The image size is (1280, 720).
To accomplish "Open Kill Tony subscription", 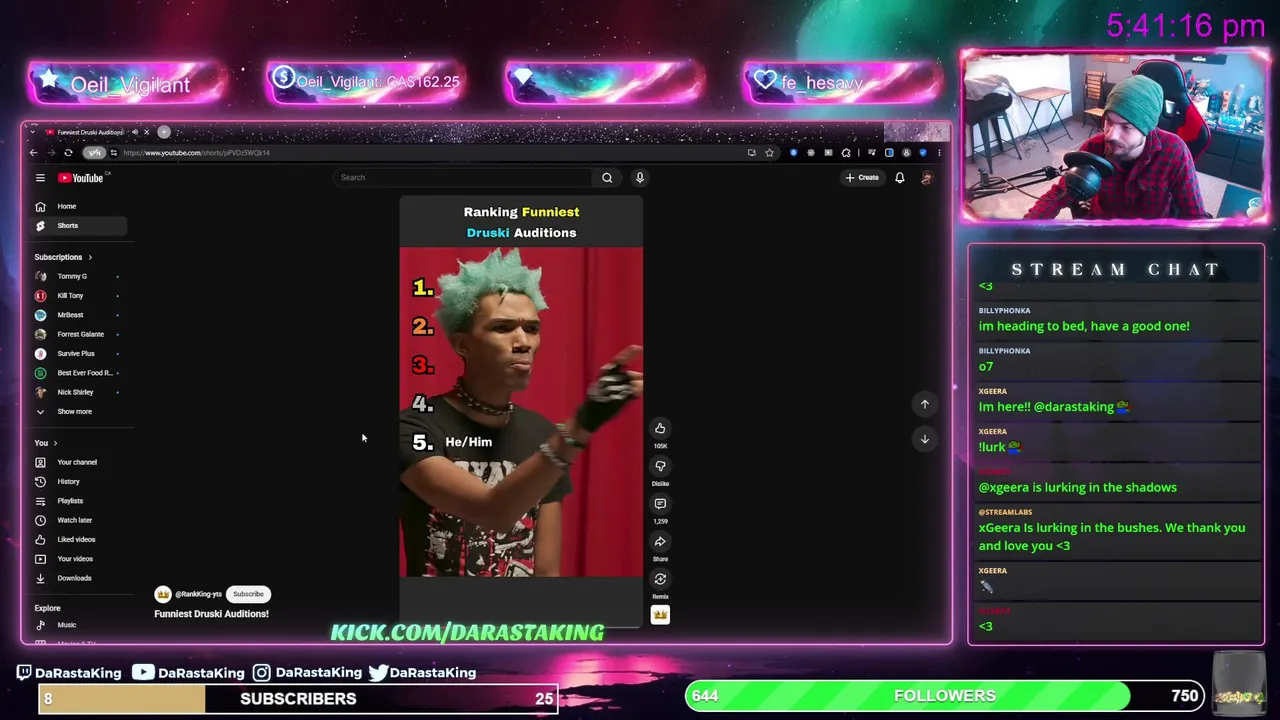I will click(79, 296).
